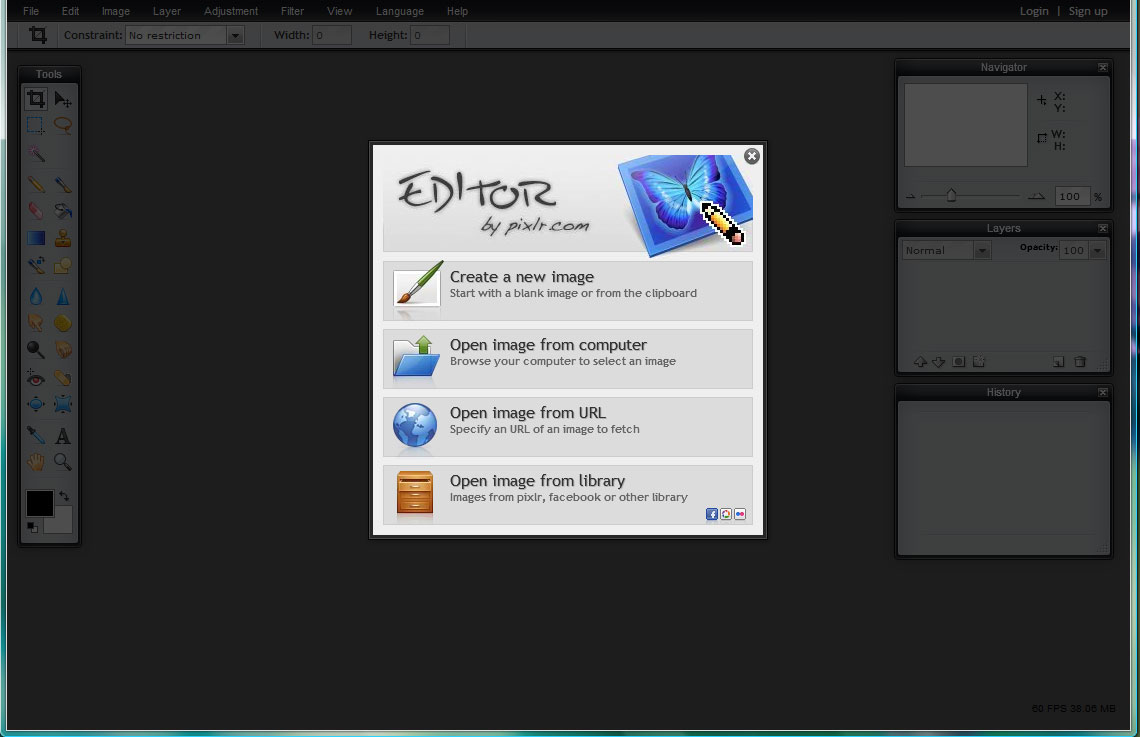Screen dimensions: 1140x737
Task: Click the Sign up link
Action: point(1088,11)
